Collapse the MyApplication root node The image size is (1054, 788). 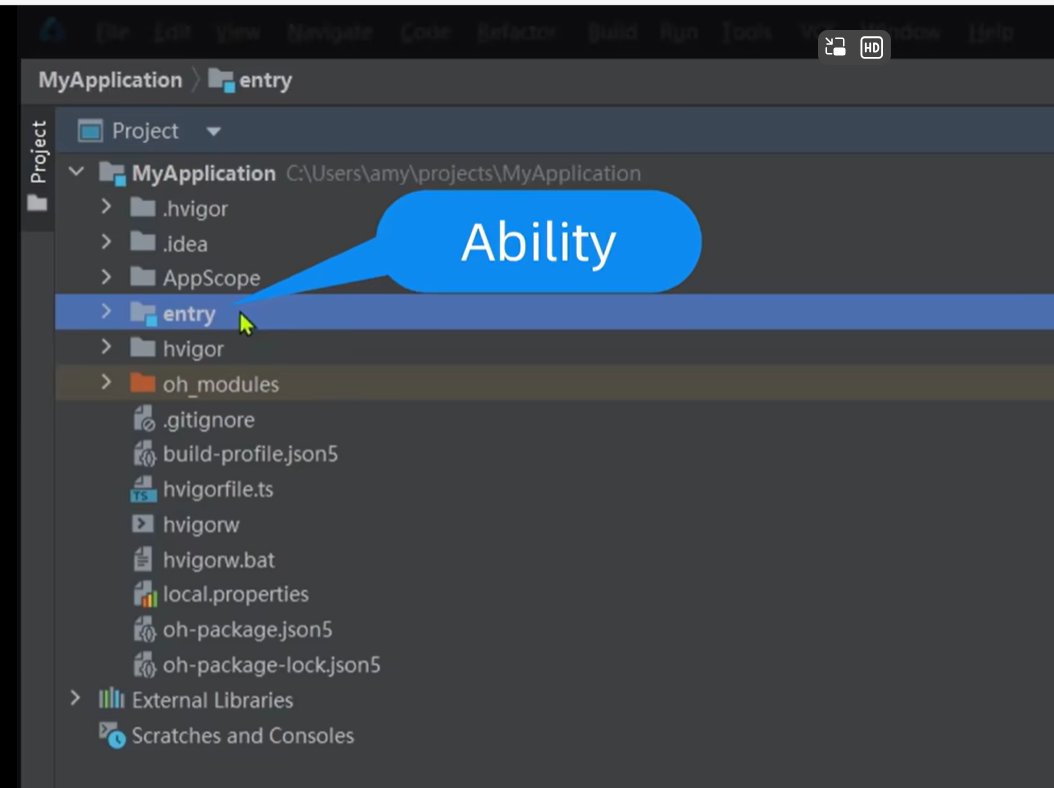[77, 173]
